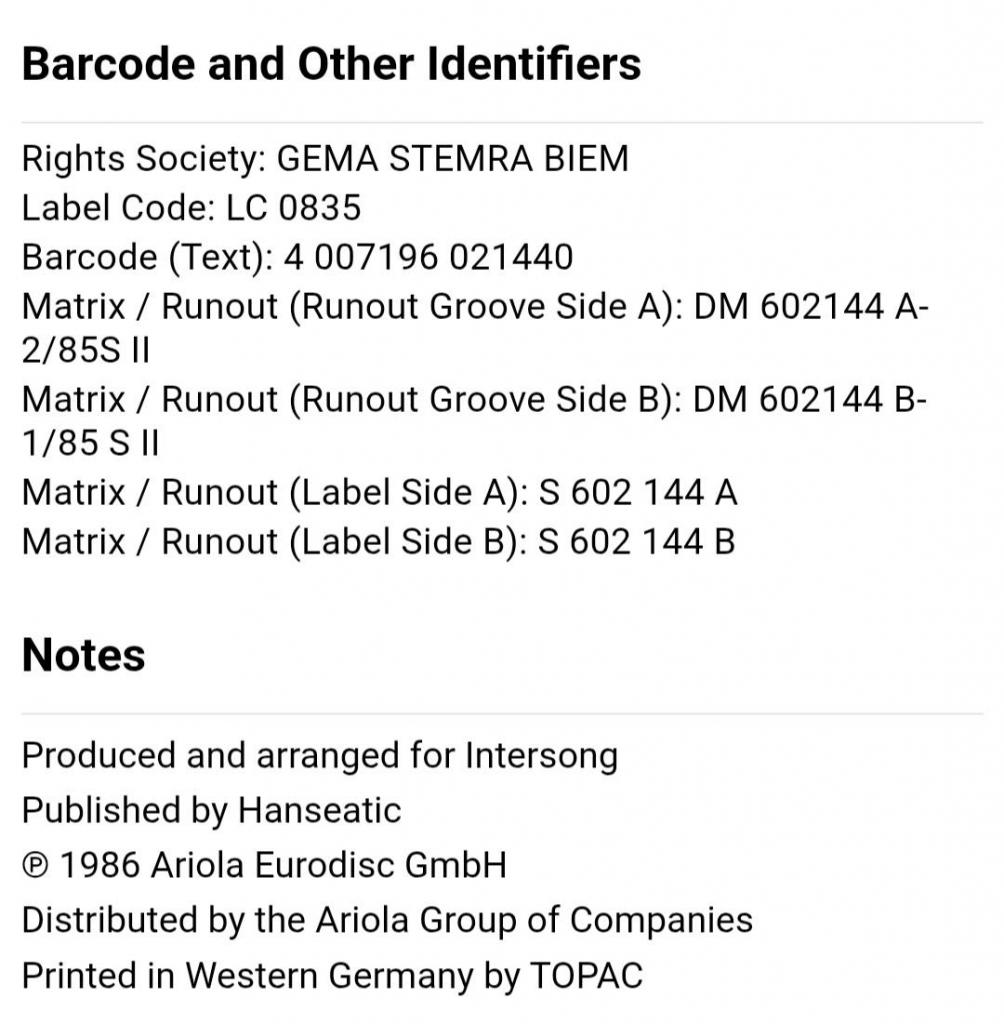Select the "GEMA STEMRA BIEM" value
This screenshot has width=1004, height=1024.
[452, 159]
